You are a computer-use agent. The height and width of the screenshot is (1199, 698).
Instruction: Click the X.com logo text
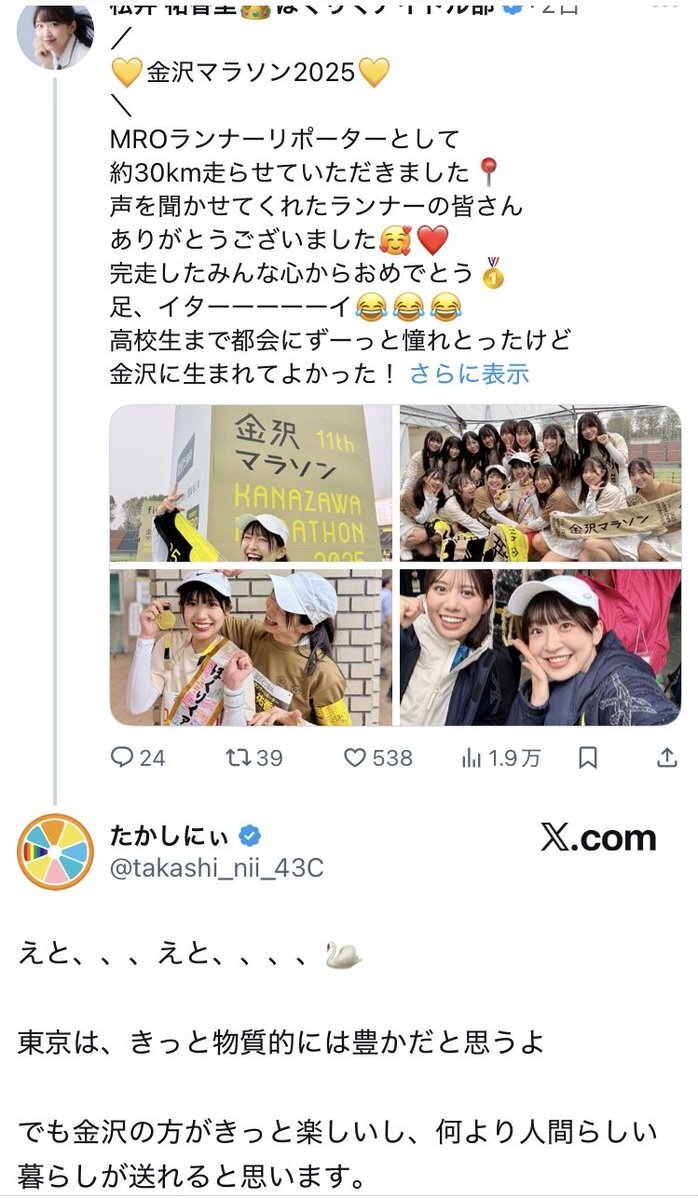tap(599, 838)
